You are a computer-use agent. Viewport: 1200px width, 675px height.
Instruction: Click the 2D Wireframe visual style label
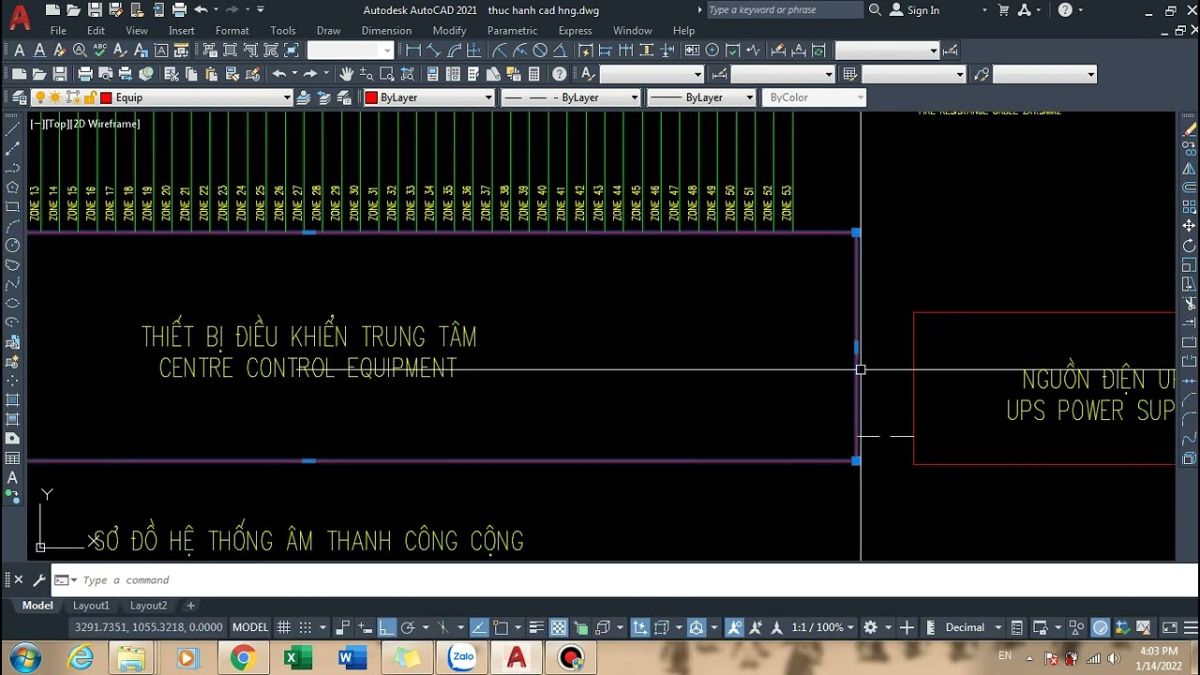point(105,124)
